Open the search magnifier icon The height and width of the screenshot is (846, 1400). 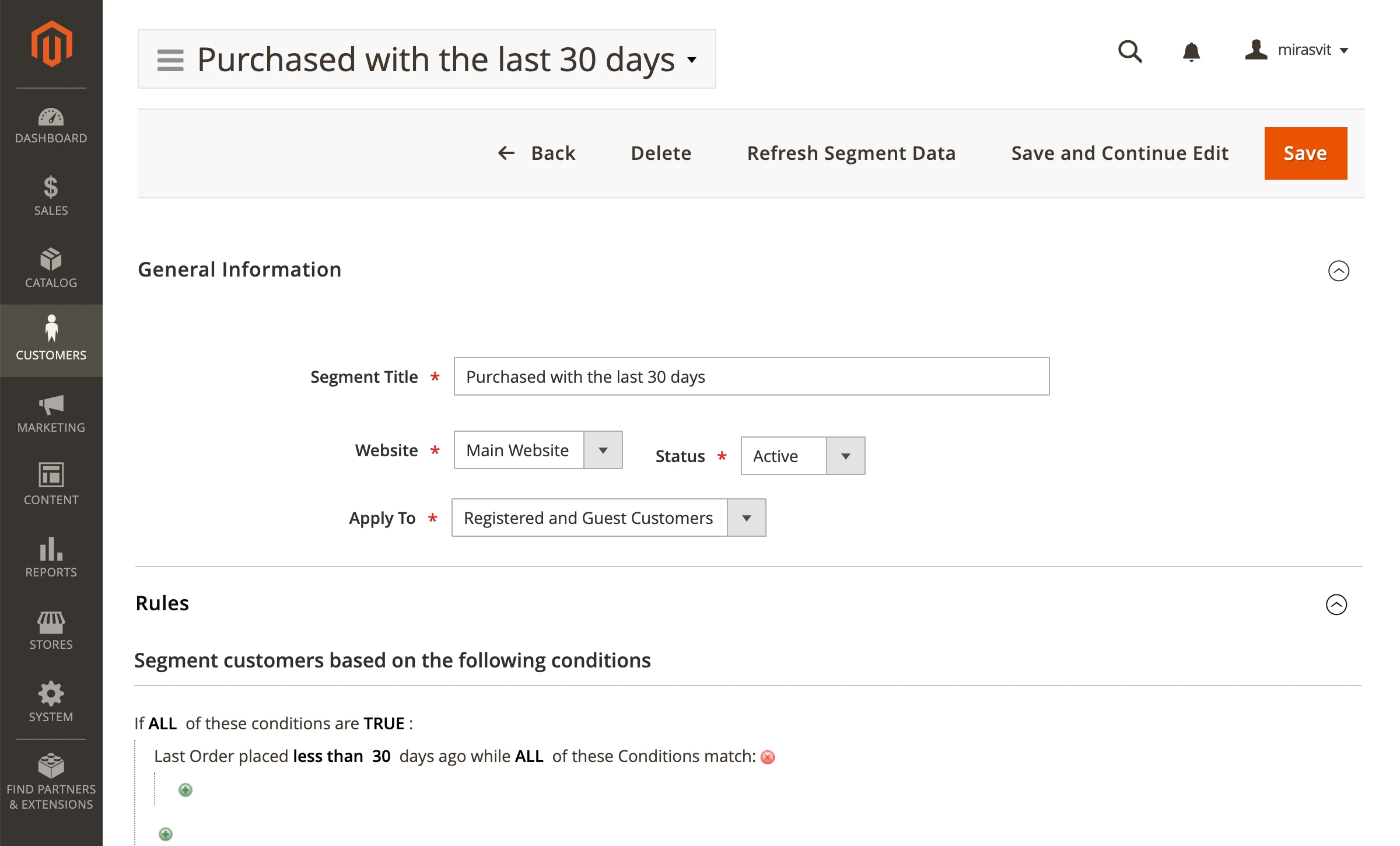[1130, 51]
